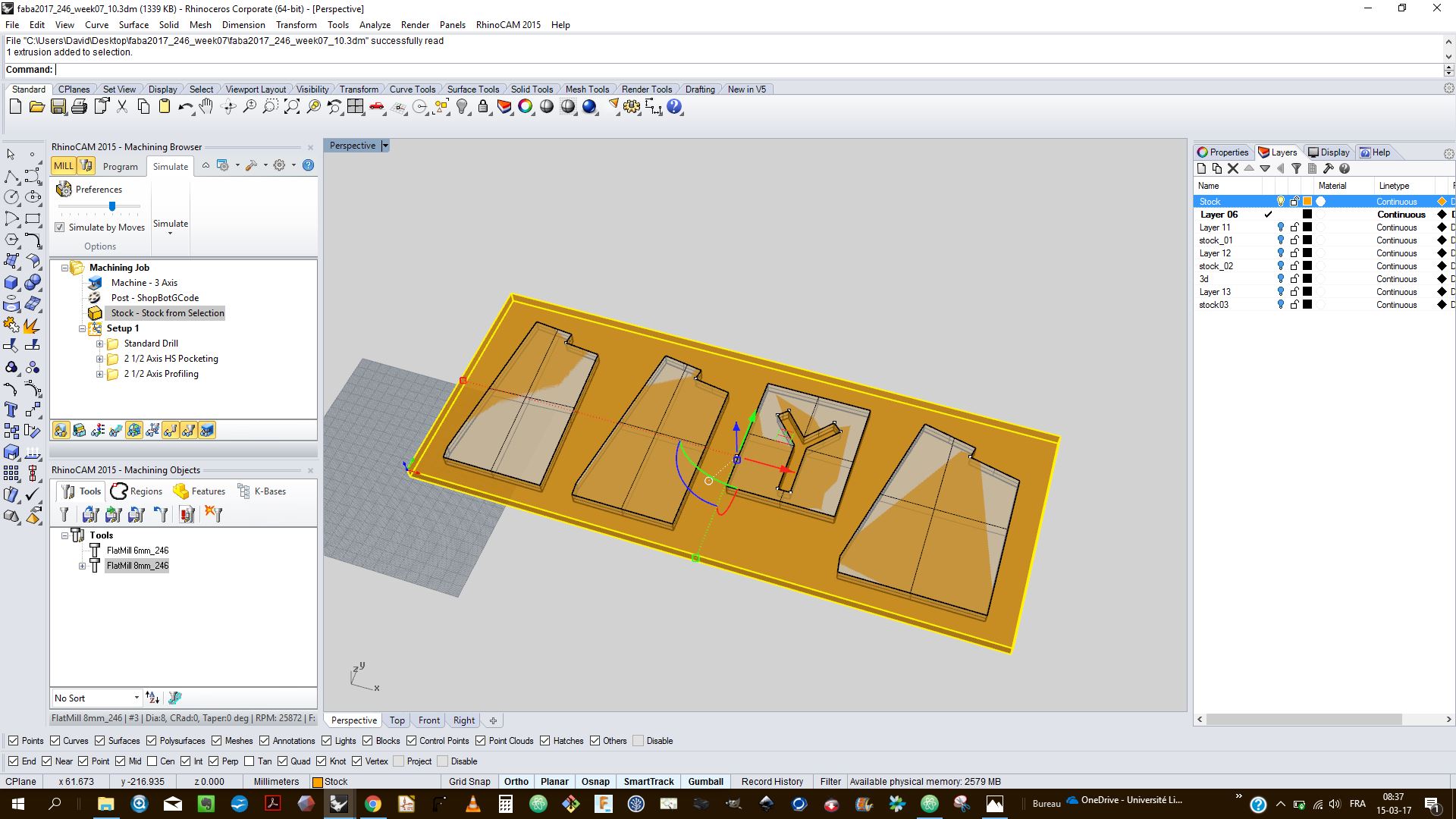Click Record History in status bar
Screen dimensions: 1456x819
coord(772,782)
